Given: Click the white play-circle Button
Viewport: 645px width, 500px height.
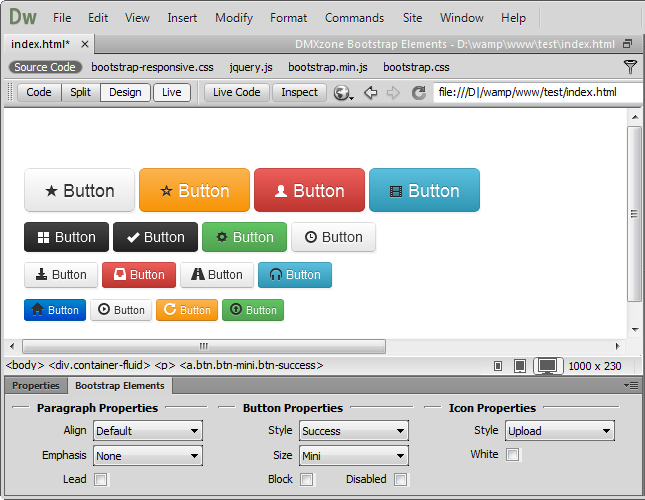Looking at the screenshot, I should tap(121, 310).
